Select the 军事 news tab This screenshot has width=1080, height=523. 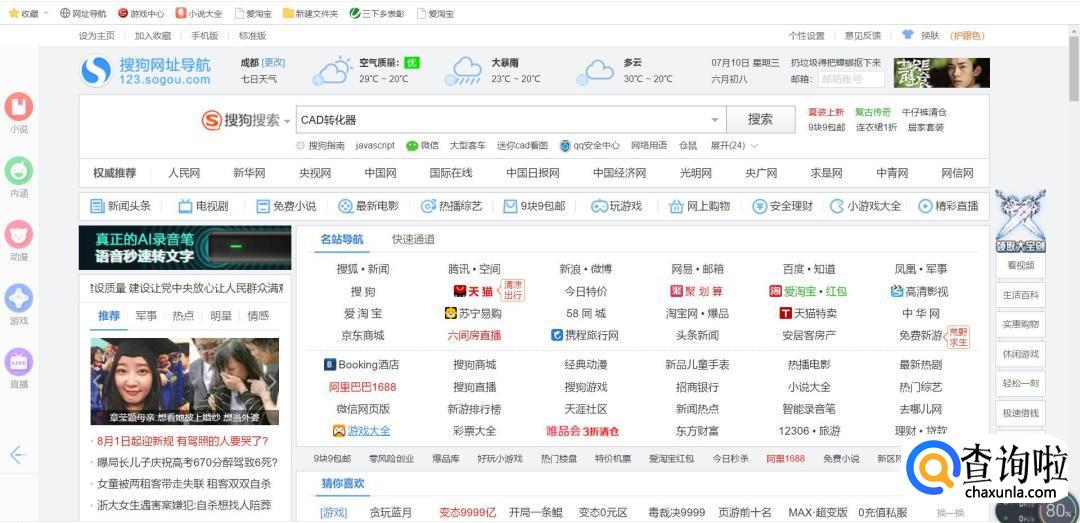coord(146,316)
